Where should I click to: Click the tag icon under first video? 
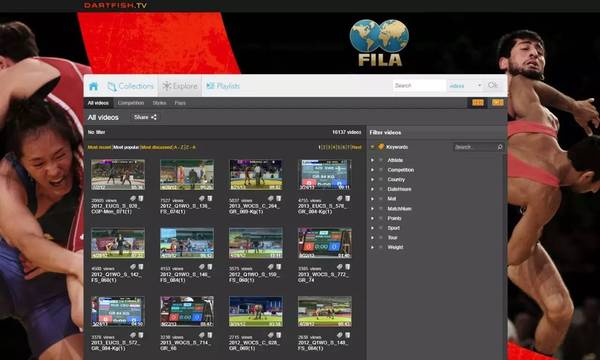pyautogui.click(x=133, y=199)
